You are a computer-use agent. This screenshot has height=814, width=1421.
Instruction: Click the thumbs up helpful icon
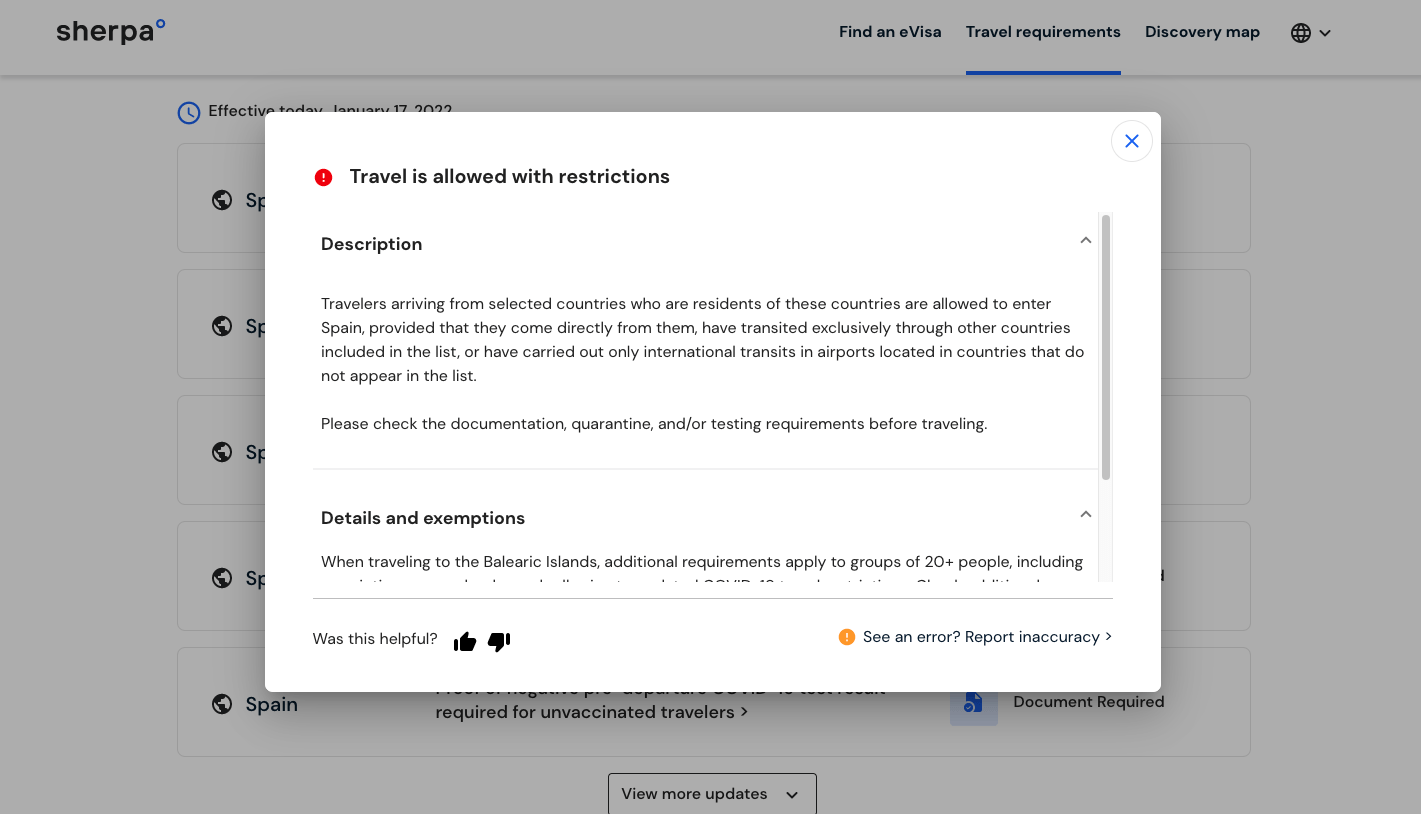pos(465,642)
